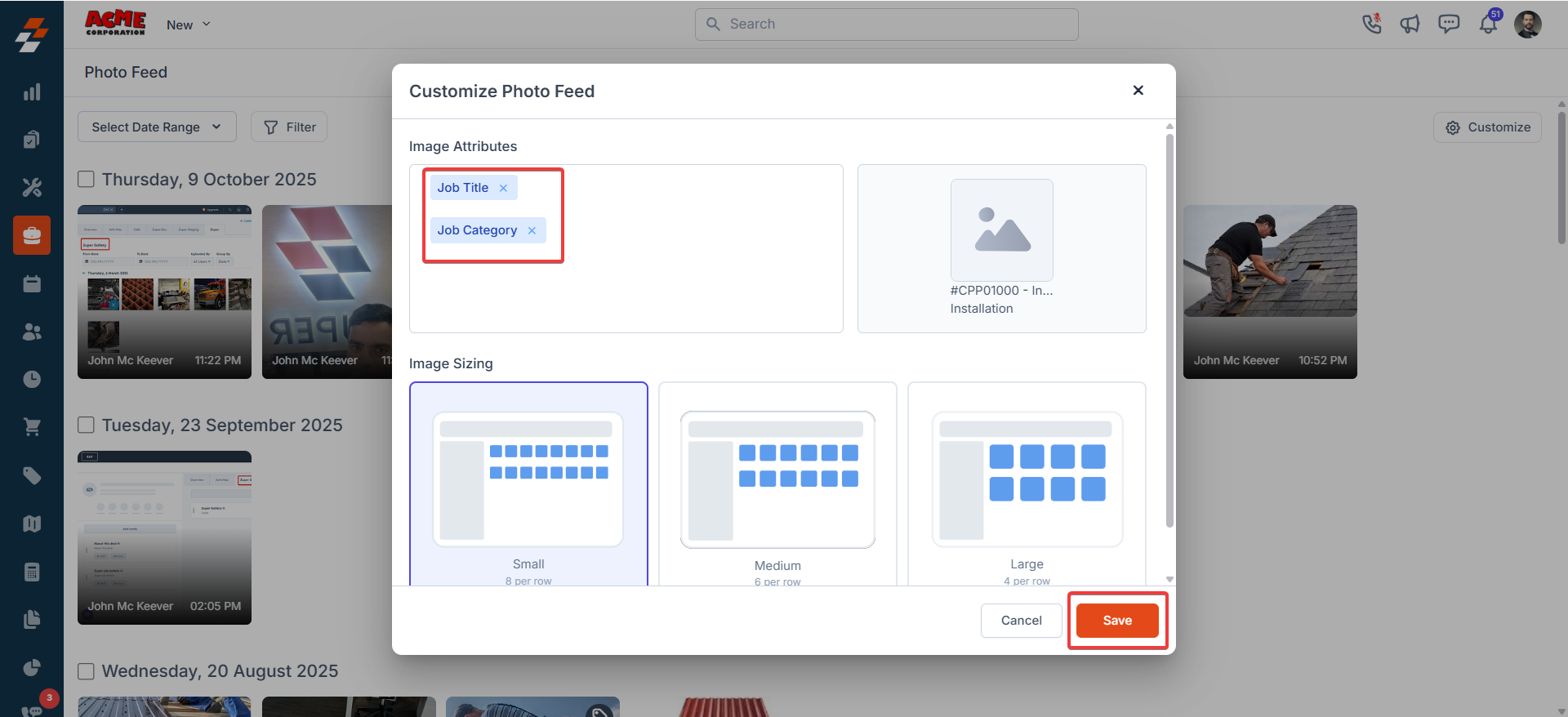1568x717 pixels.
Task: Open the New dropdown menu
Action: [189, 24]
